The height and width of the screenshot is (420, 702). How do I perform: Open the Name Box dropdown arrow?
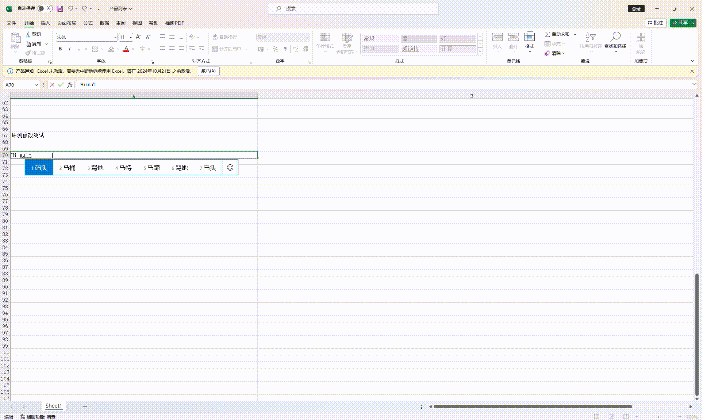tap(36, 85)
